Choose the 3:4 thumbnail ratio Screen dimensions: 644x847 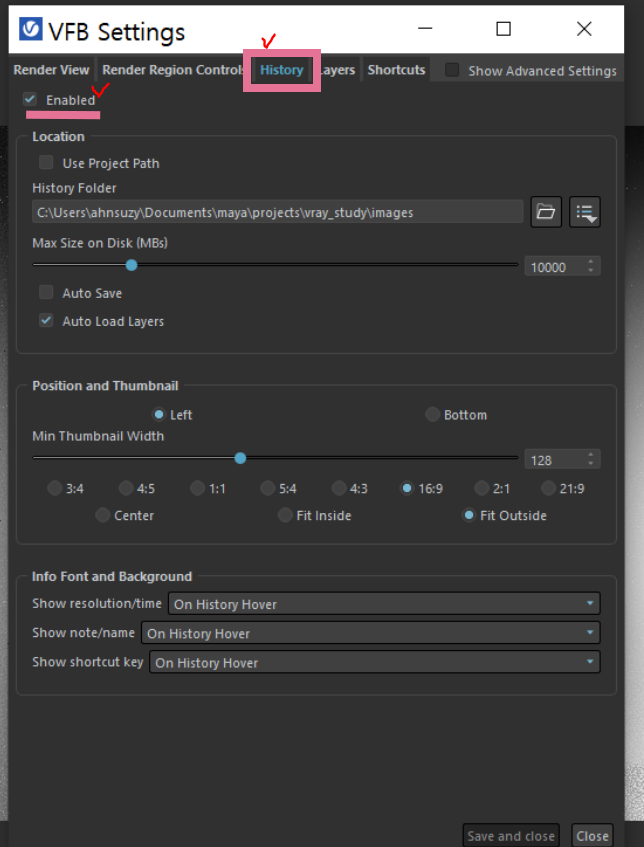(x=55, y=488)
